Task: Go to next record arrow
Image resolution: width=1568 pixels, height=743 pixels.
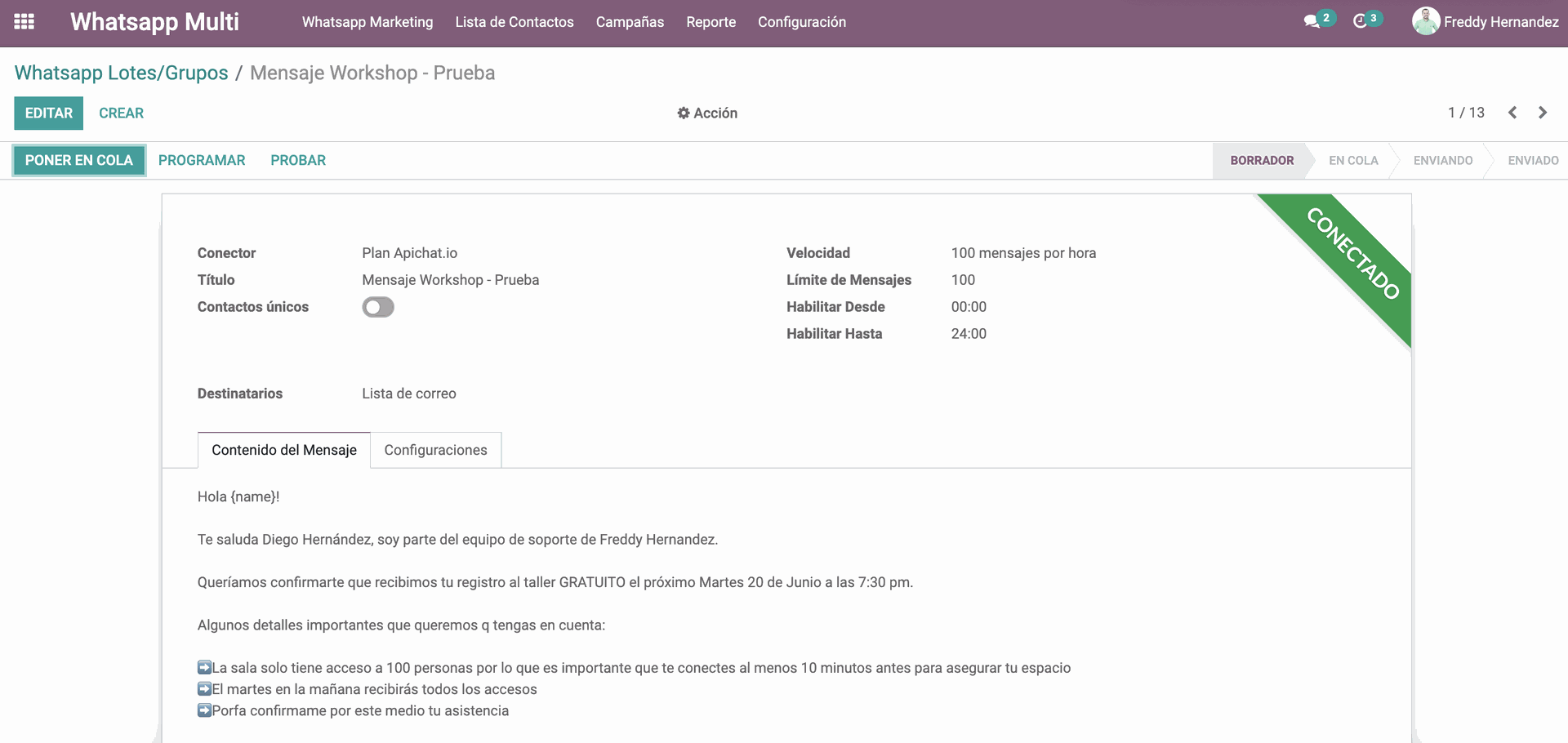Action: click(x=1543, y=113)
